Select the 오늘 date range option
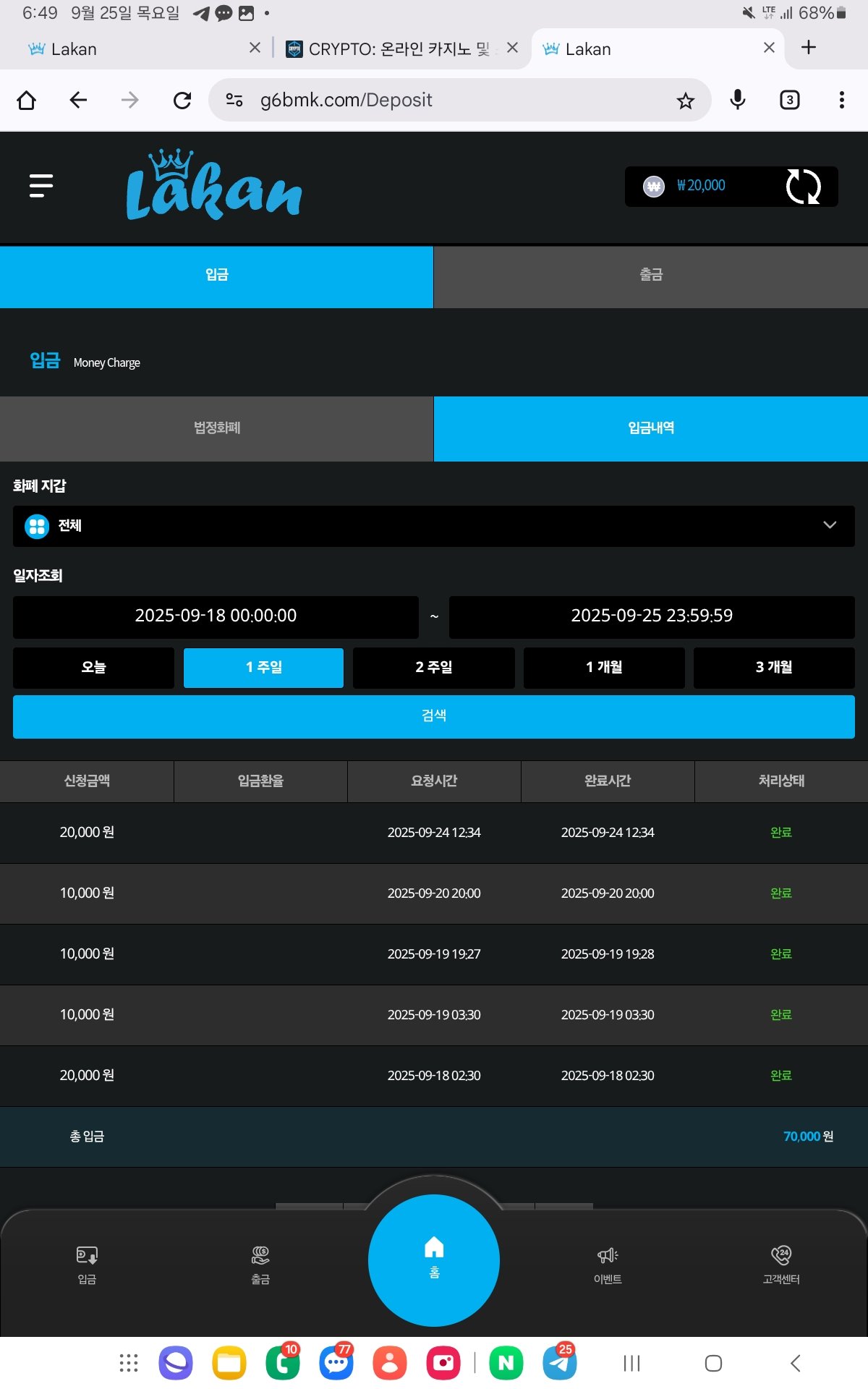The height and width of the screenshot is (1389, 868). (93, 667)
